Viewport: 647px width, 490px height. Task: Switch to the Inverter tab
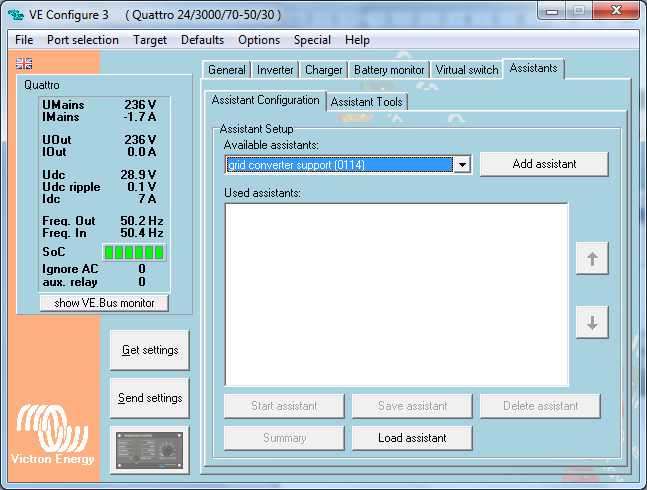(275, 70)
